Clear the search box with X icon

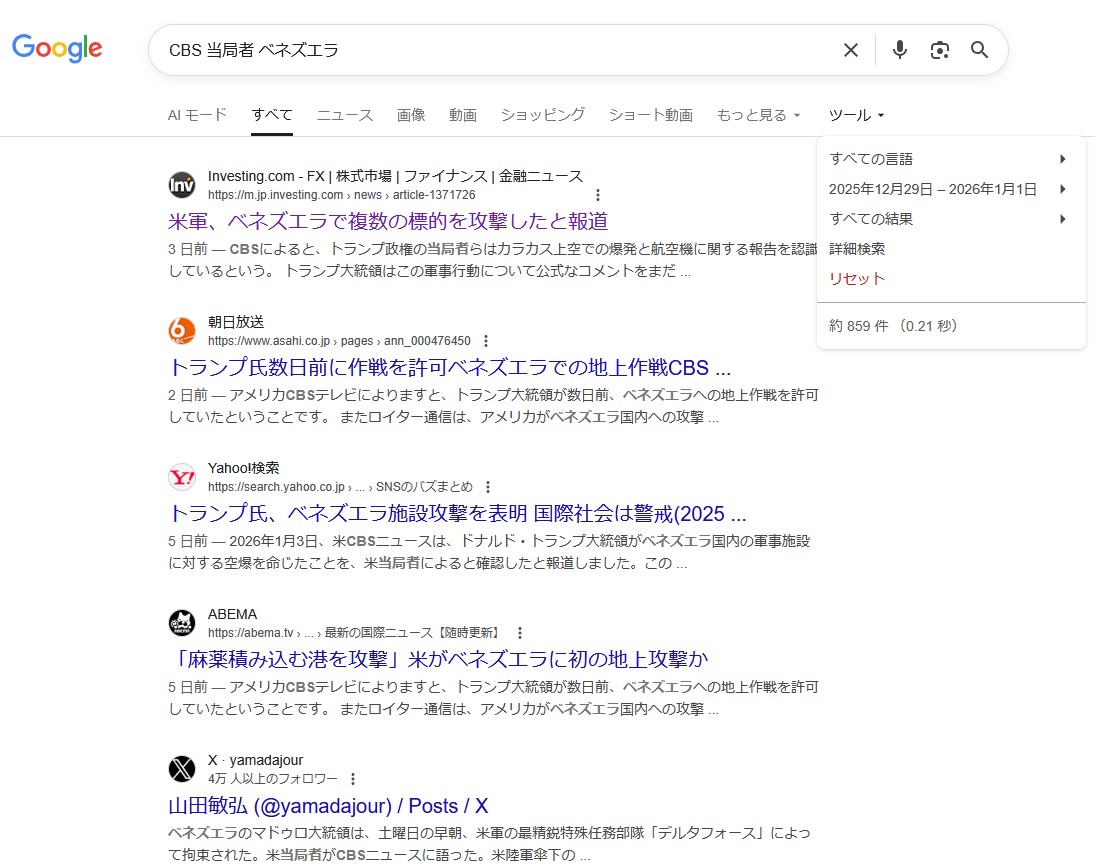click(850, 50)
